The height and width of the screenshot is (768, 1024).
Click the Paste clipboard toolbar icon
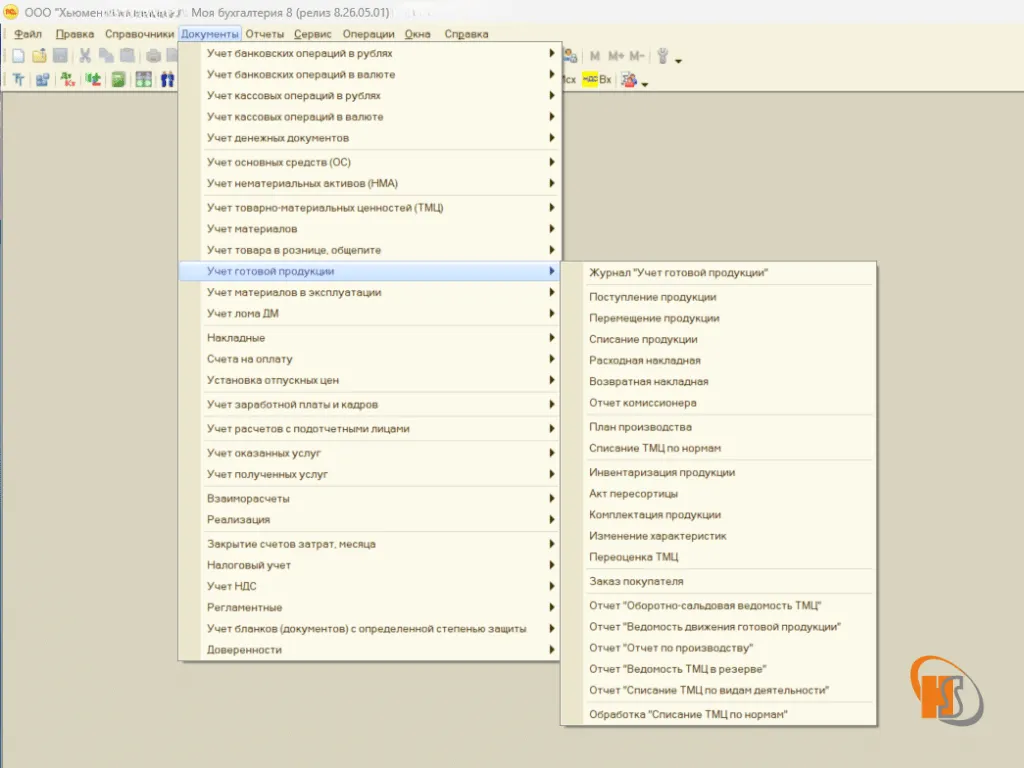(x=127, y=56)
